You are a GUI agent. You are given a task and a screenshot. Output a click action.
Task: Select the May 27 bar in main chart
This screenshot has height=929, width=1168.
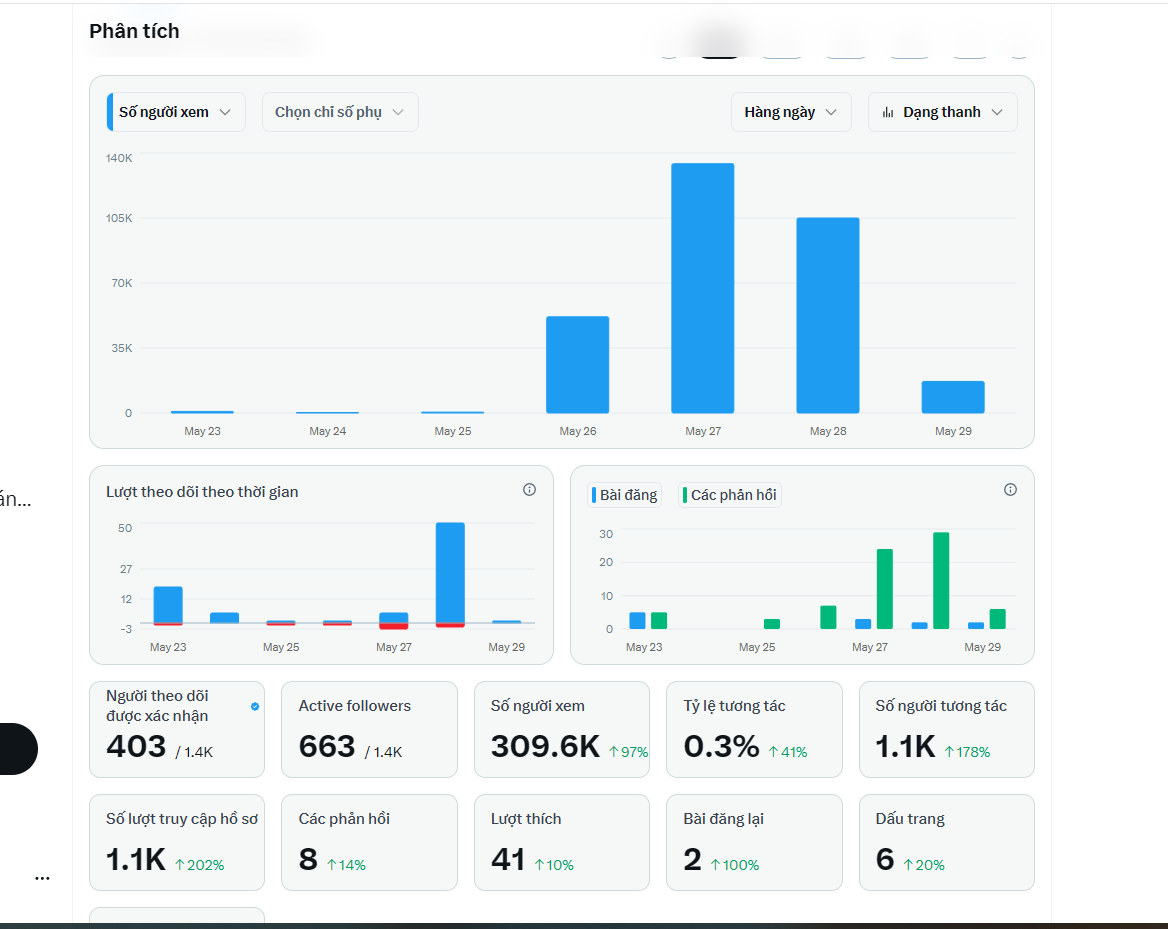pyautogui.click(x=702, y=288)
